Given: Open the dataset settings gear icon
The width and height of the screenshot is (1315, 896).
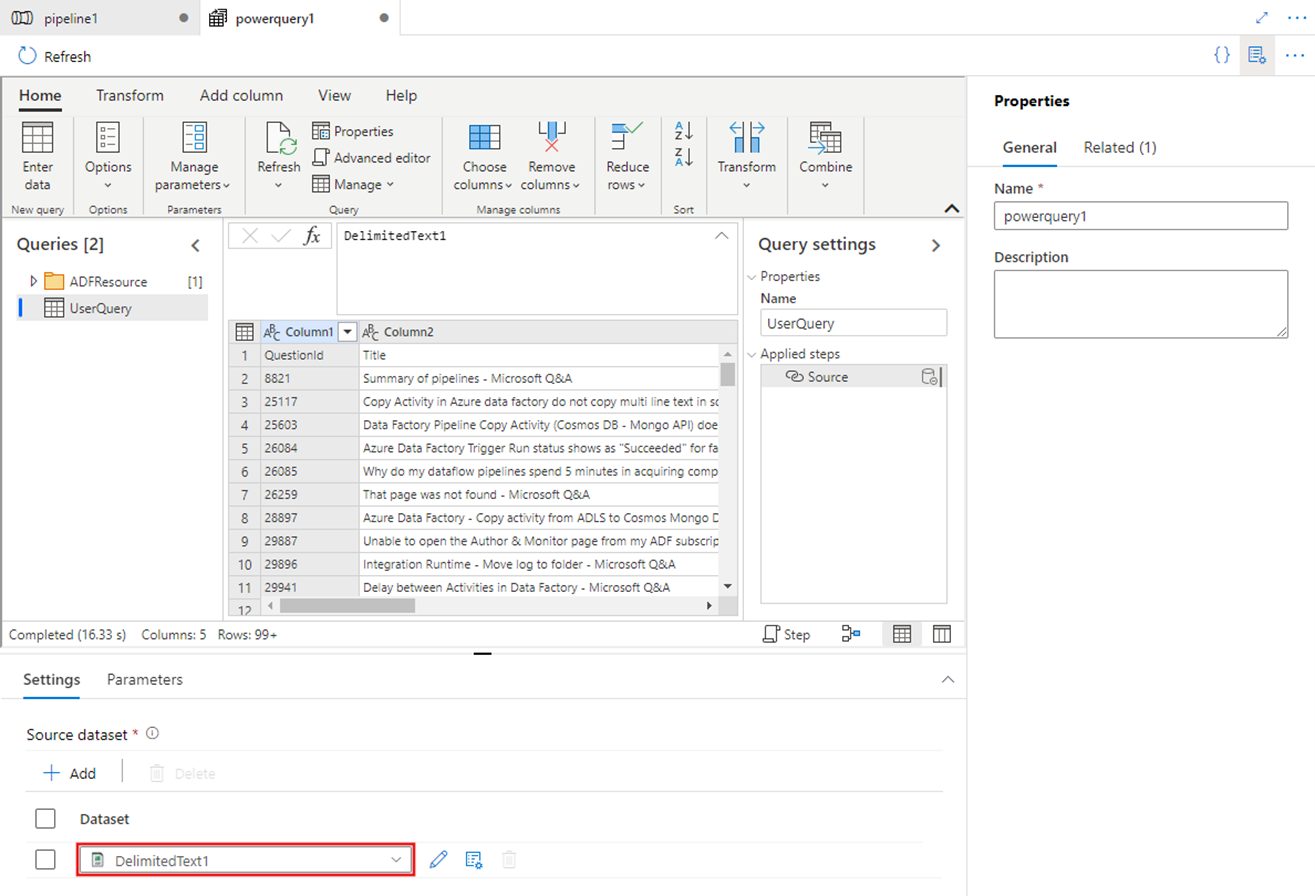Looking at the screenshot, I should pos(473,859).
